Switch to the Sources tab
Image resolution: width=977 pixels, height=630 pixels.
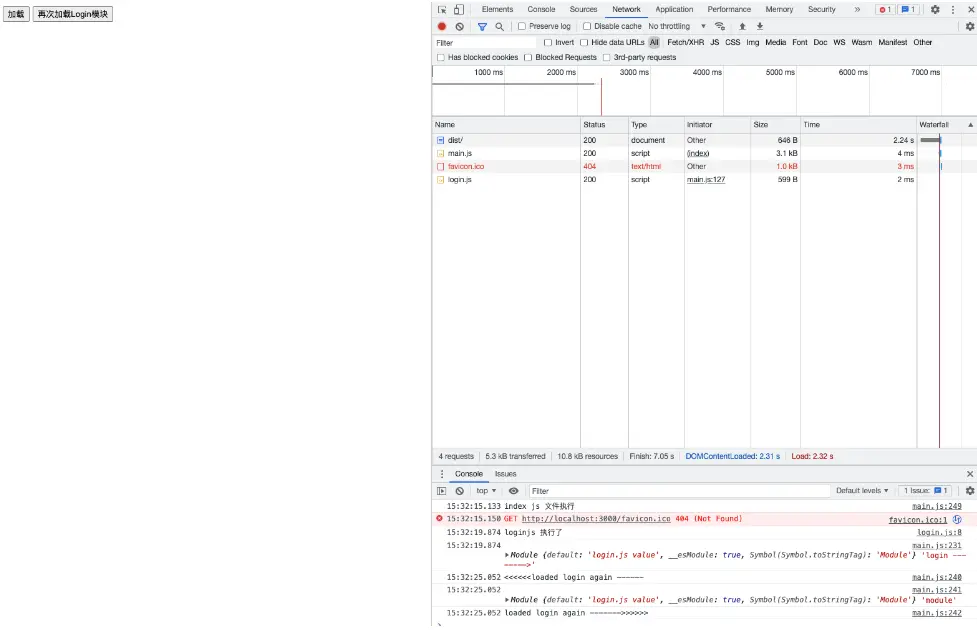click(x=583, y=10)
